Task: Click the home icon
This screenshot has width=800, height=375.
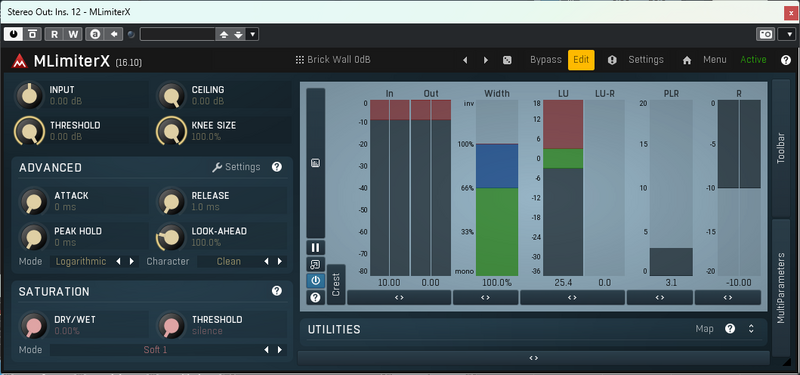Action: pyautogui.click(x=687, y=60)
